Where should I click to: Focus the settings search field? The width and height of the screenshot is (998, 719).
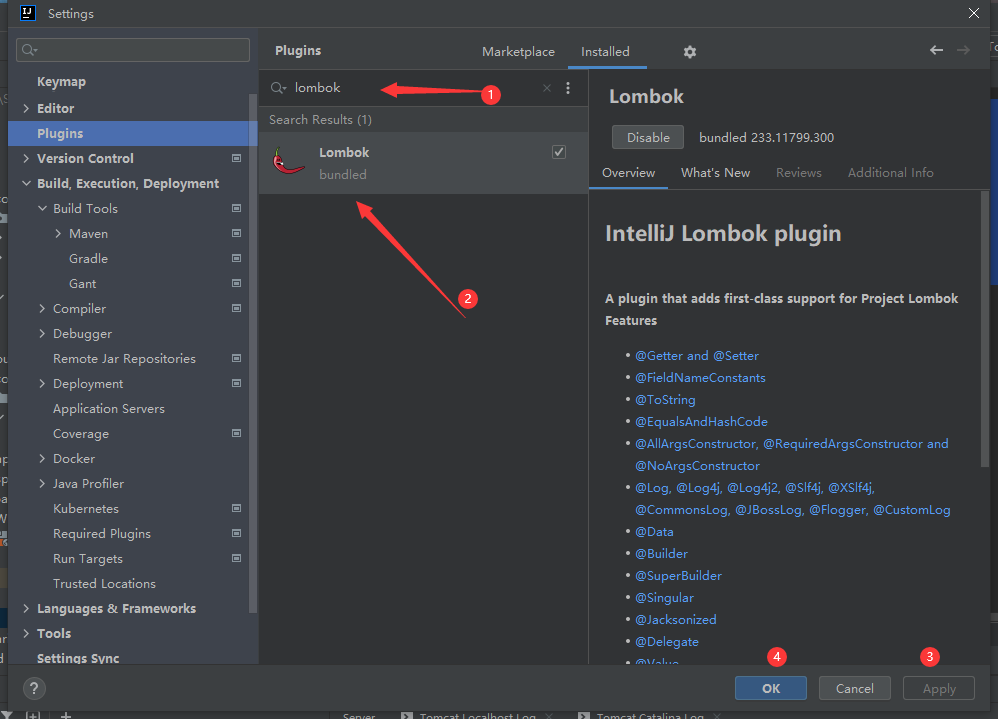[132, 50]
